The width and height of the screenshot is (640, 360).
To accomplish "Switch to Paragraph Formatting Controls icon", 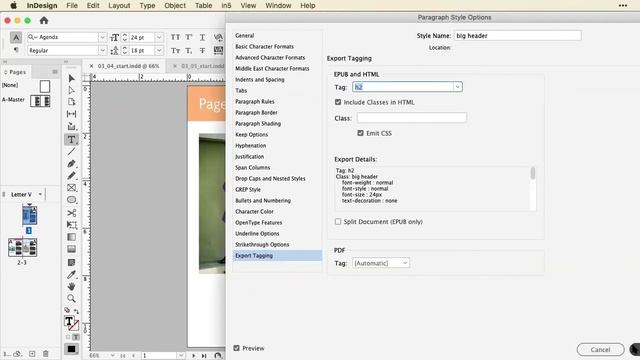I will [16, 50].
